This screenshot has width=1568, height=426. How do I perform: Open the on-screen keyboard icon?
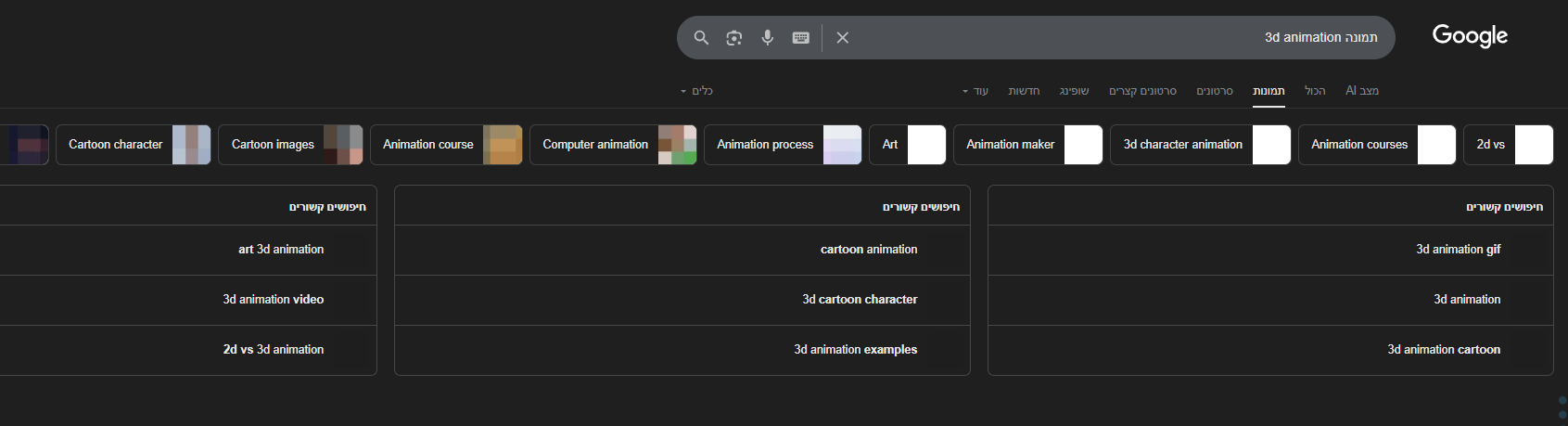801,38
